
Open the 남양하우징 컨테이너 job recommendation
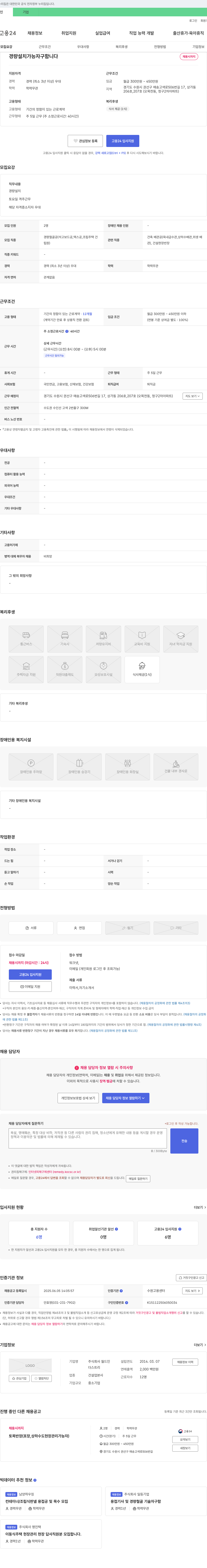37,1502
